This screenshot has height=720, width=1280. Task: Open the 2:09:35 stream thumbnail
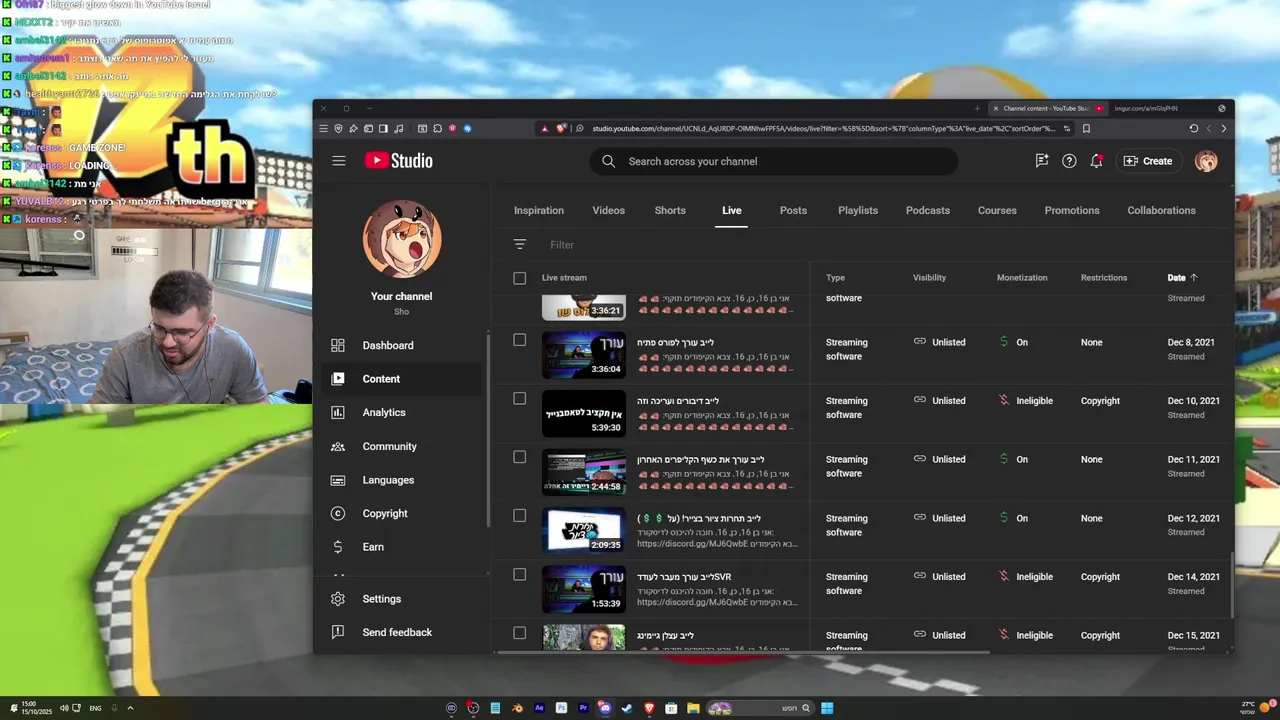pyautogui.click(x=584, y=531)
